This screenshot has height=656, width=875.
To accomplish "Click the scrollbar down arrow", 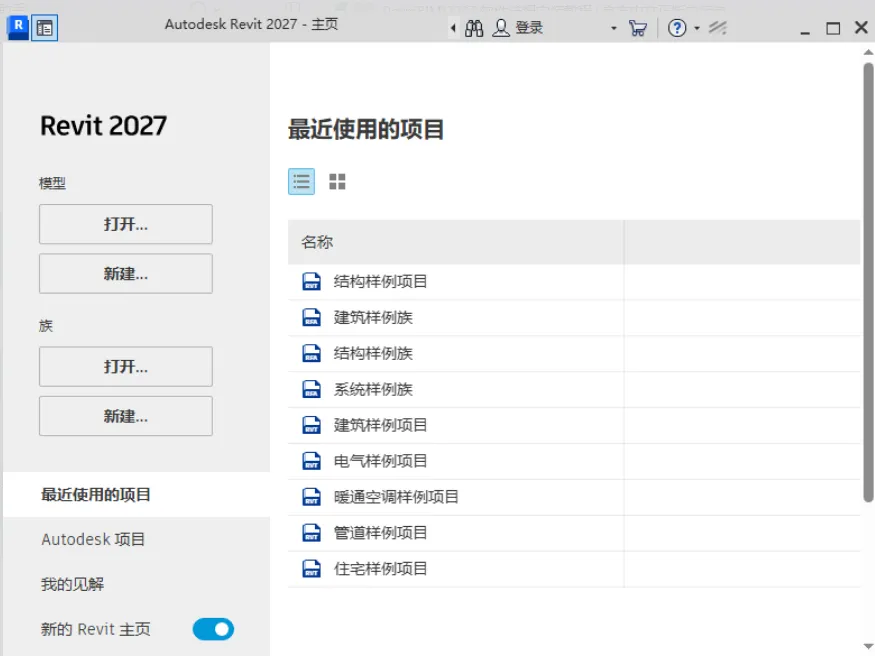I will [x=868, y=647].
